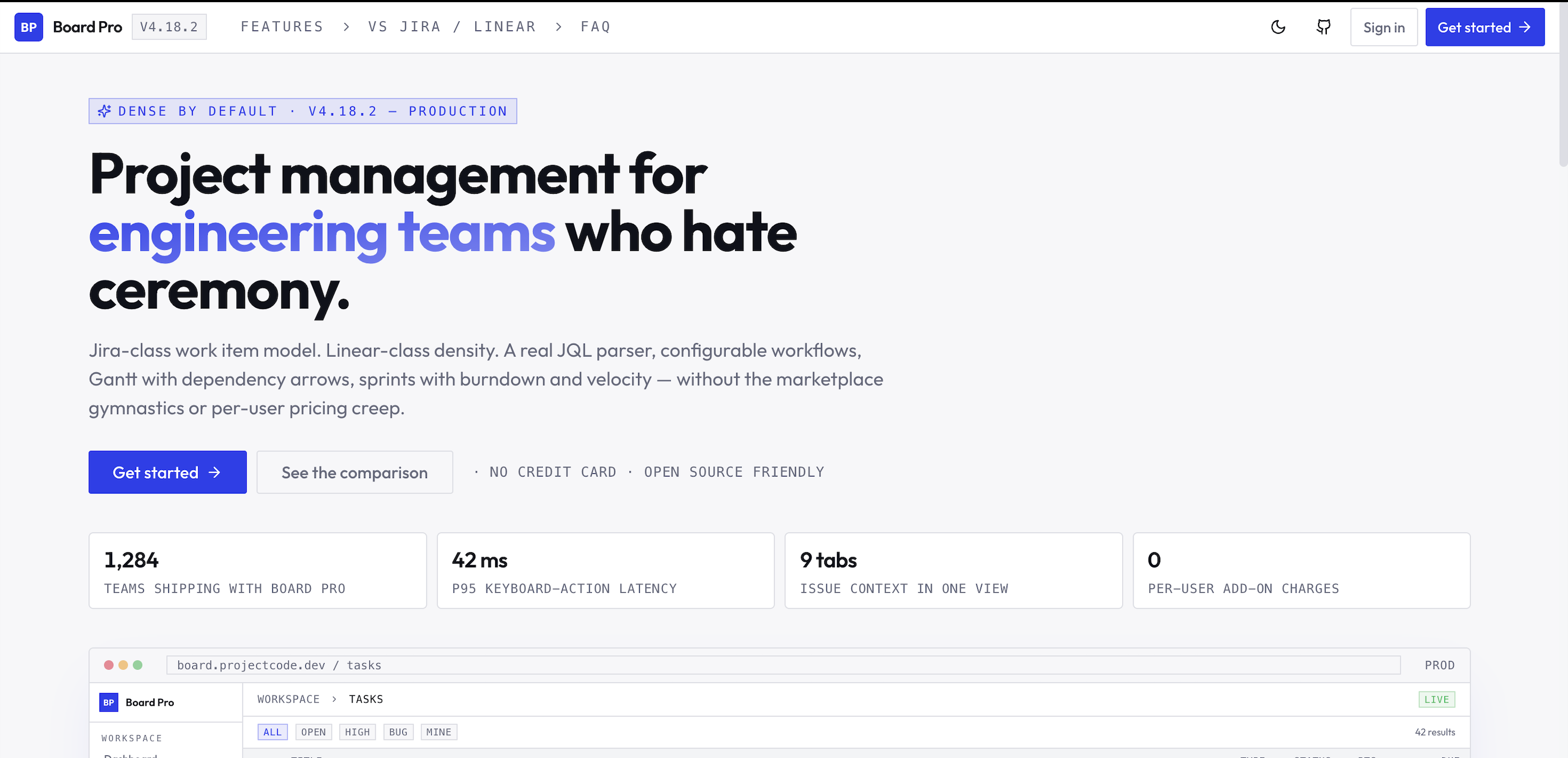
Task: Click the 9 tabs stat card
Action: coord(953,571)
